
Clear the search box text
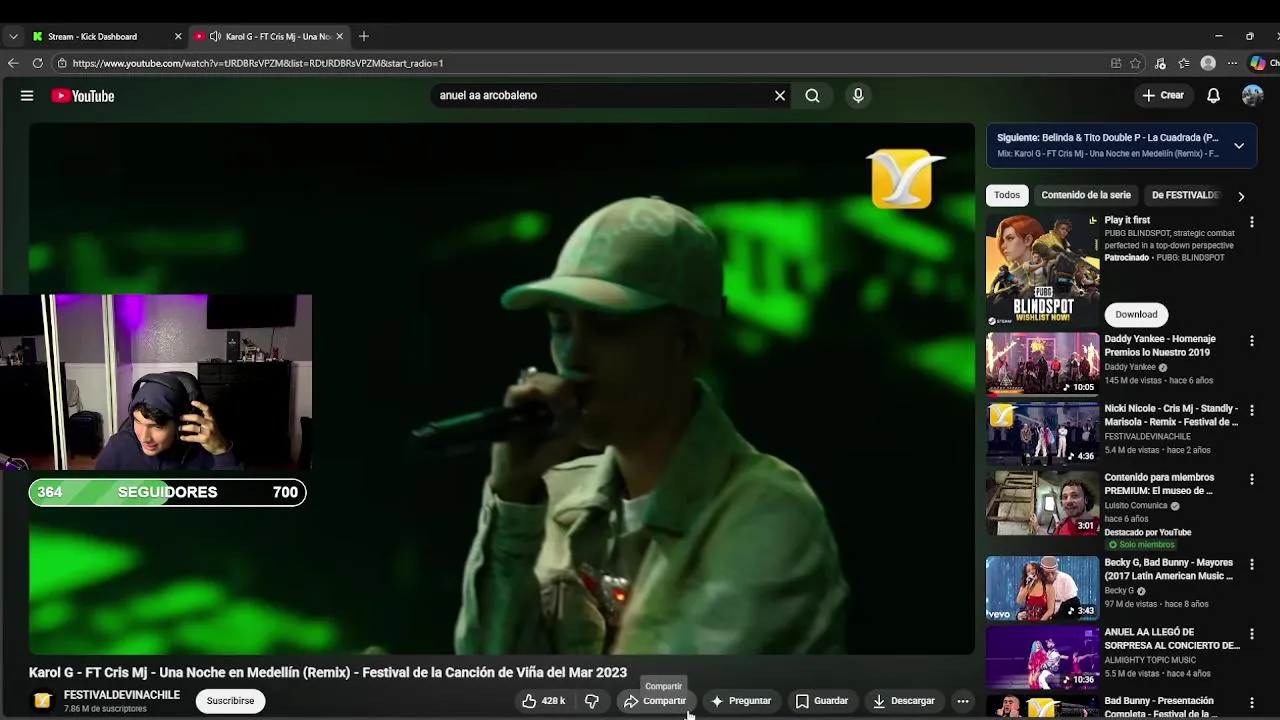[780, 96]
